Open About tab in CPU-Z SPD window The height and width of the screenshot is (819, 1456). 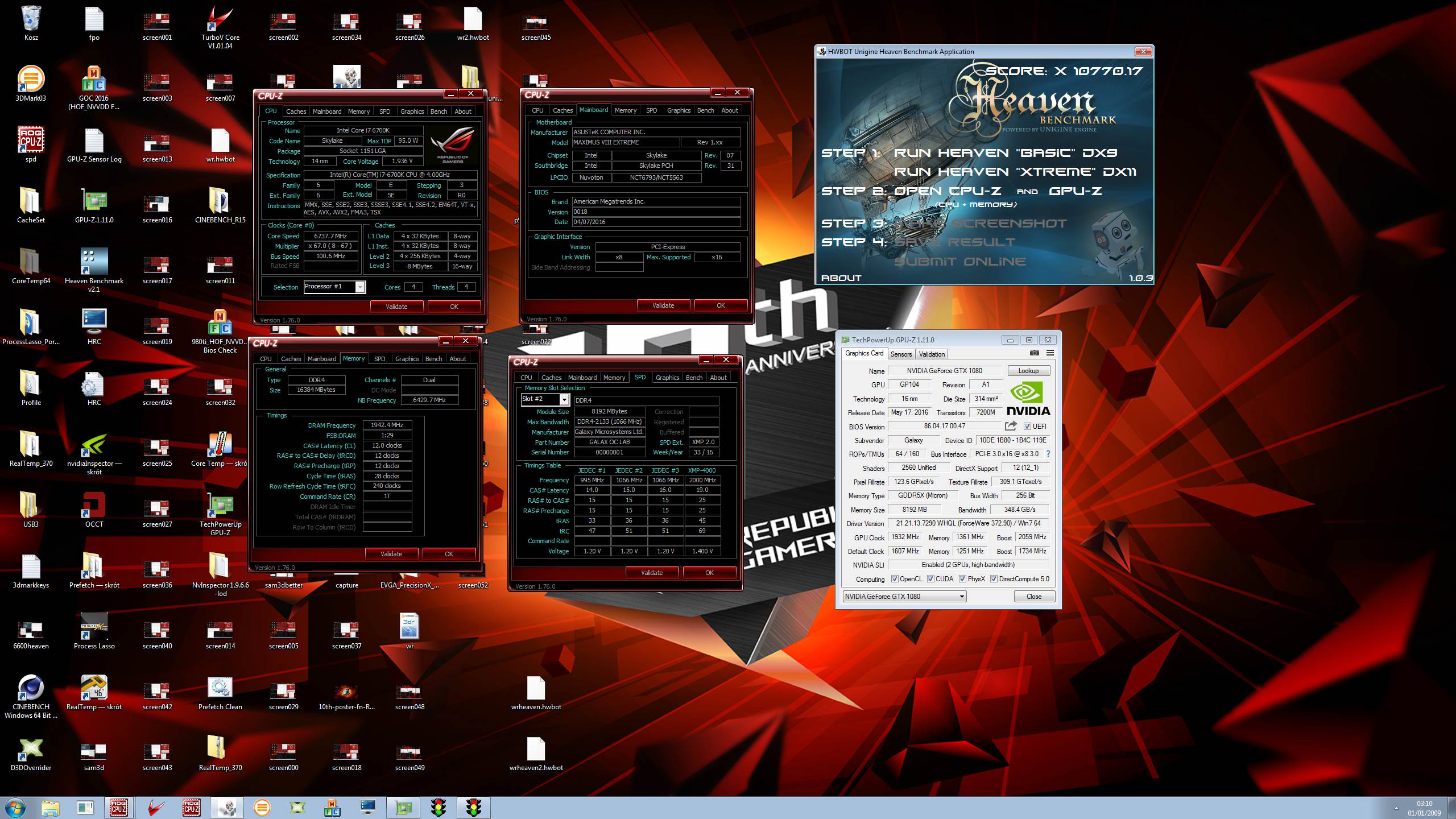pos(718,378)
